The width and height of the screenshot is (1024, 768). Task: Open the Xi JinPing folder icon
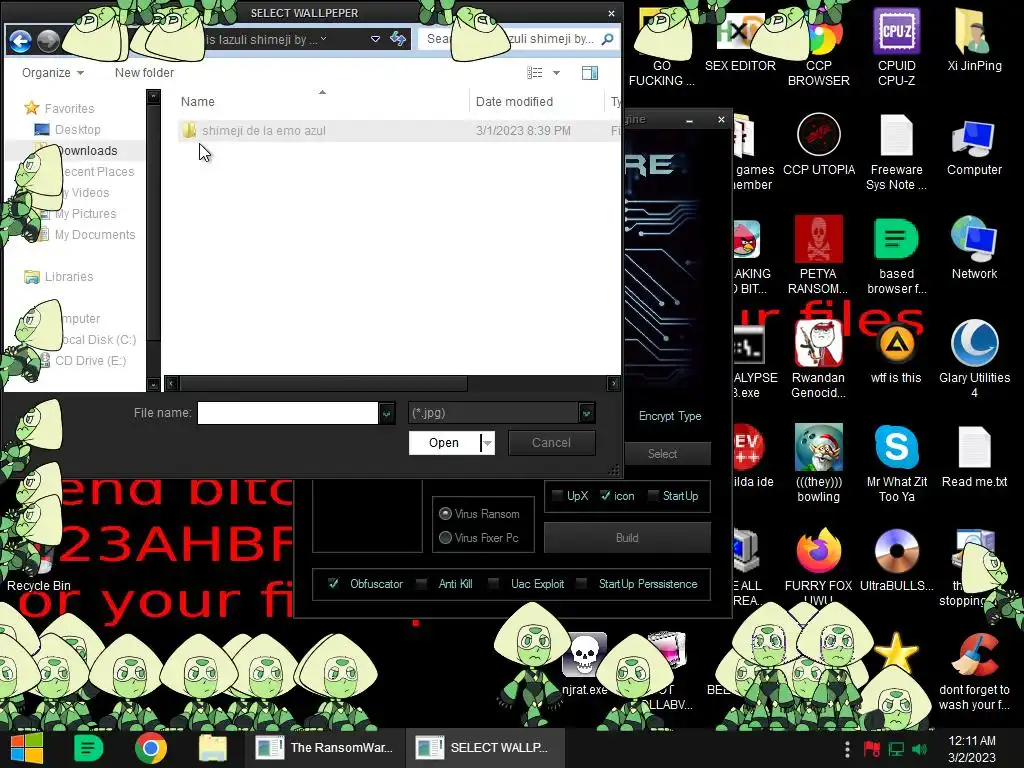pyautogui.click(x=974, y=40)
